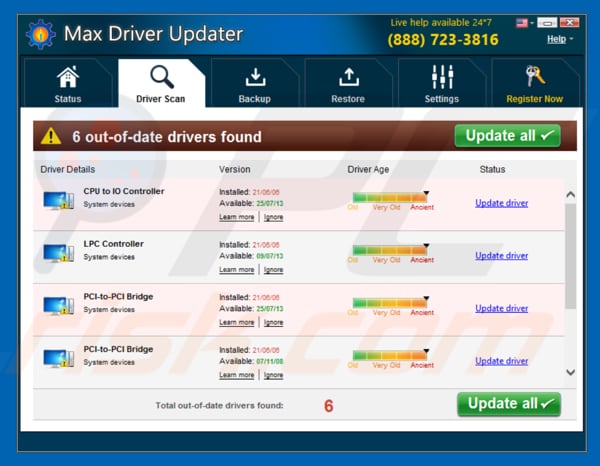Click the driver age bar for CPU to IO Controller

point(390,197)
